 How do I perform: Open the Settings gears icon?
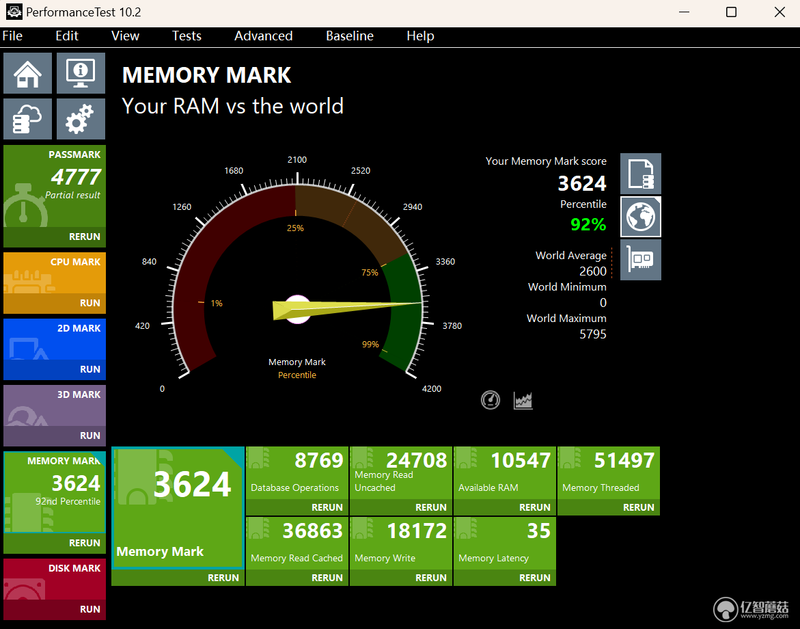81,119
